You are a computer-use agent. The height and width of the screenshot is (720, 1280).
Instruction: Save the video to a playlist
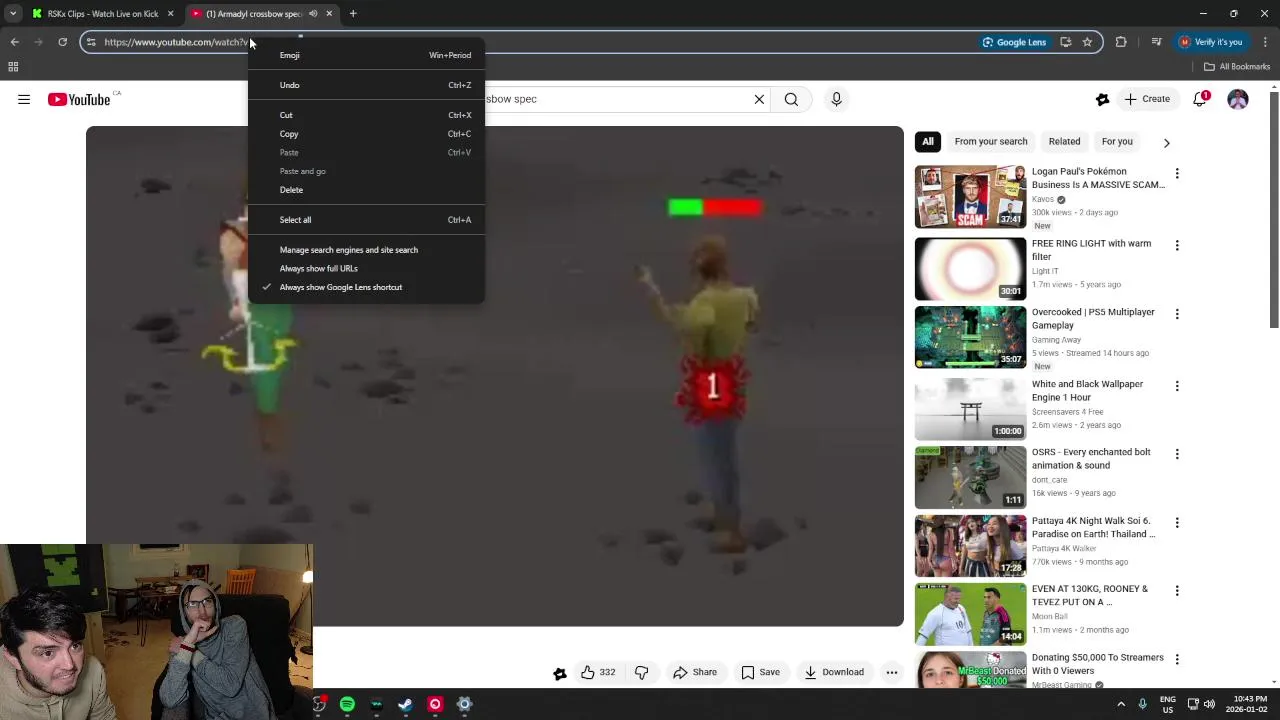click(760, 672)
